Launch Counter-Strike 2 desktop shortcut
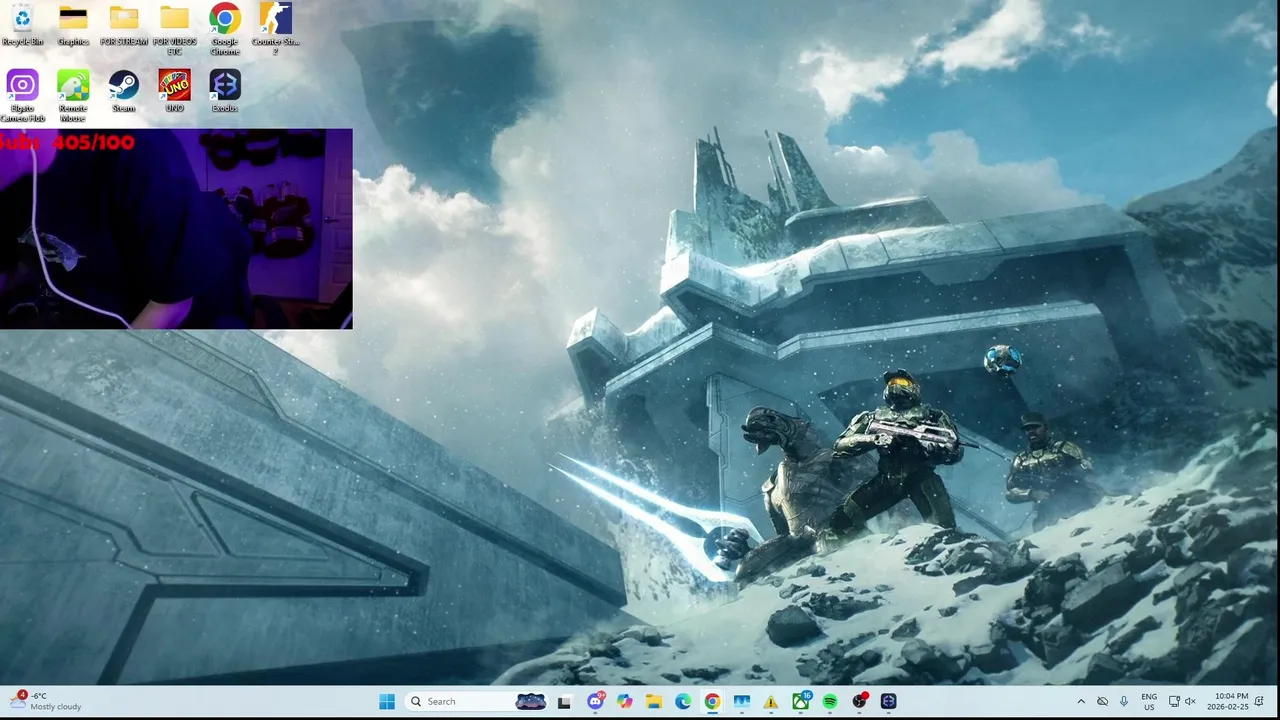Screen dimensions: 1280x720 tap(275, 30)
